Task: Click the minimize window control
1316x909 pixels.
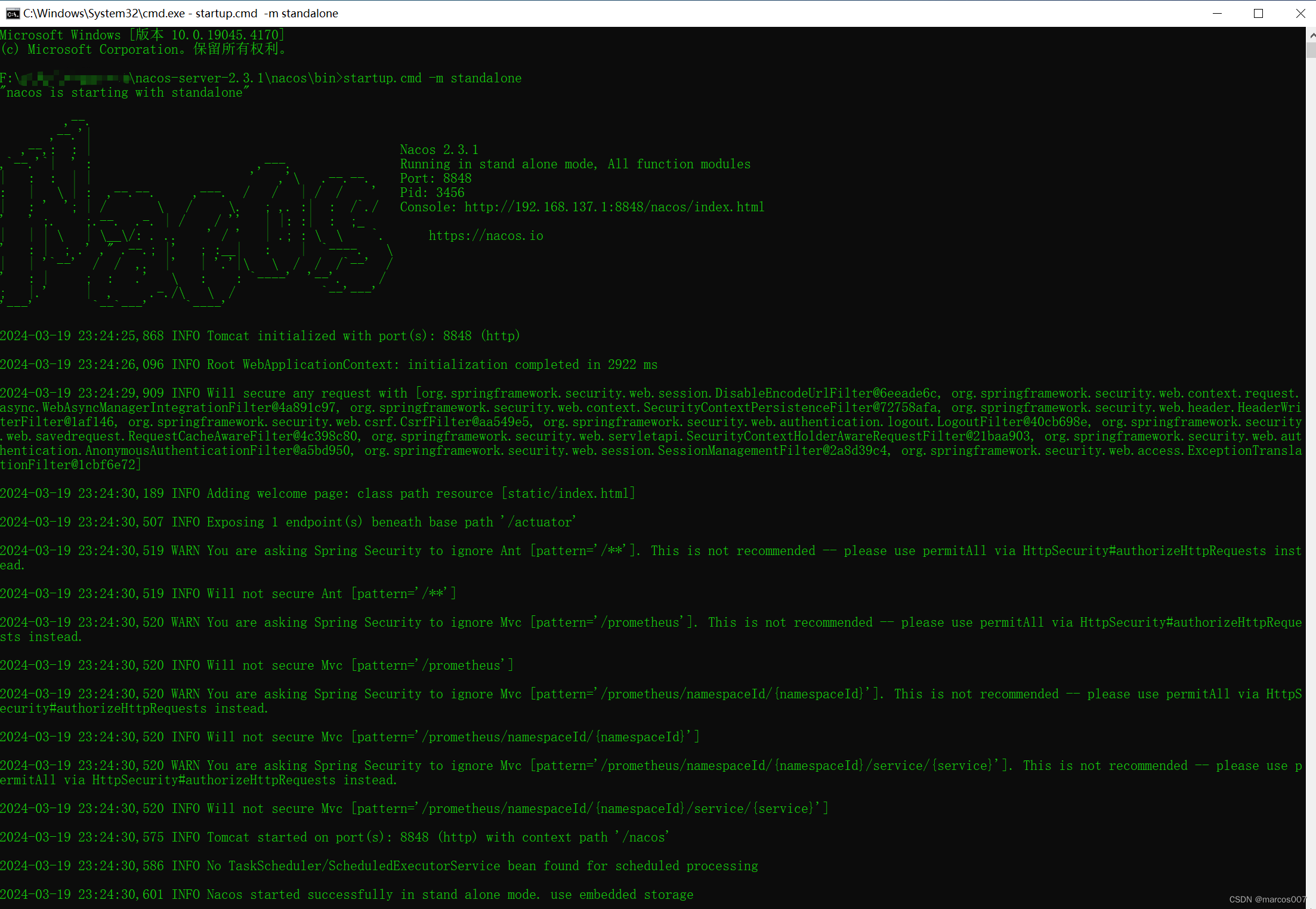Action: tap(1218, 13)
